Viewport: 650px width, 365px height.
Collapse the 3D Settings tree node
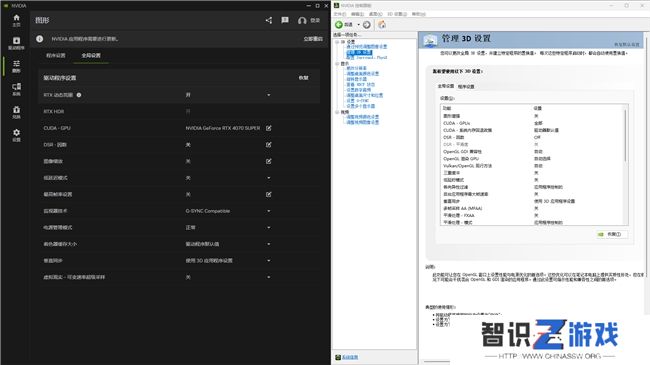pos(337,42)
